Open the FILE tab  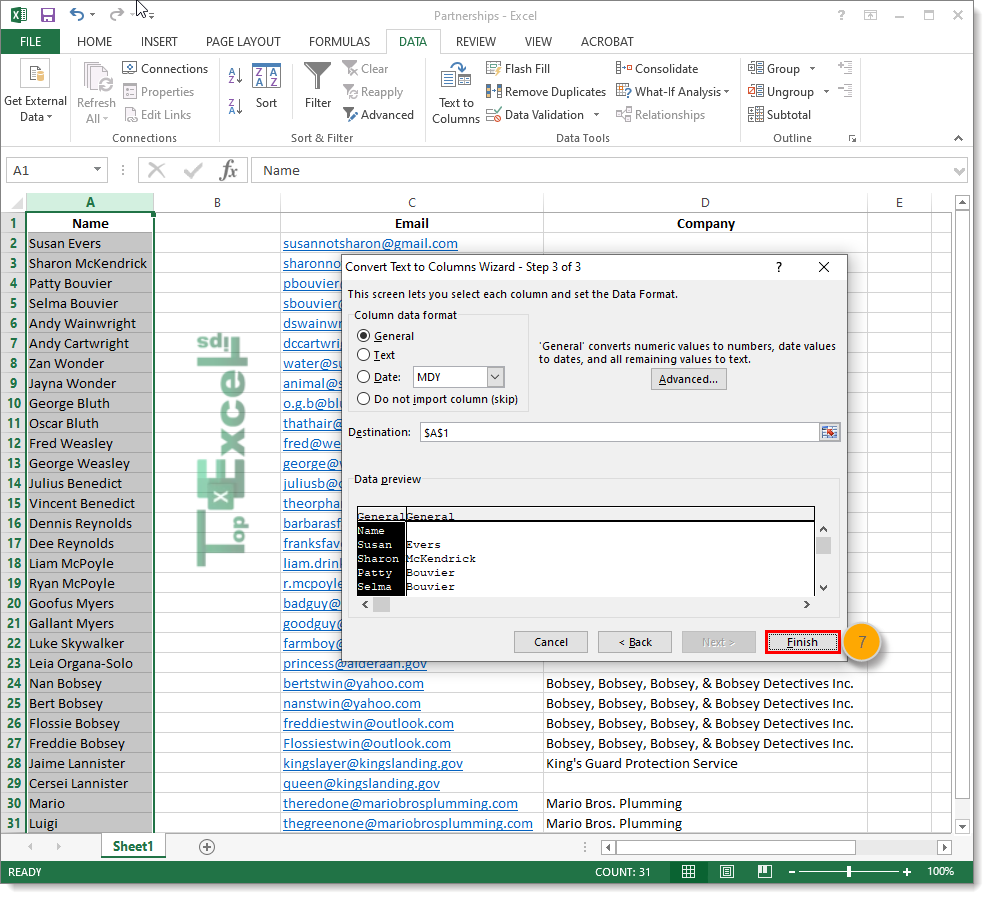(x=30, y=42)
